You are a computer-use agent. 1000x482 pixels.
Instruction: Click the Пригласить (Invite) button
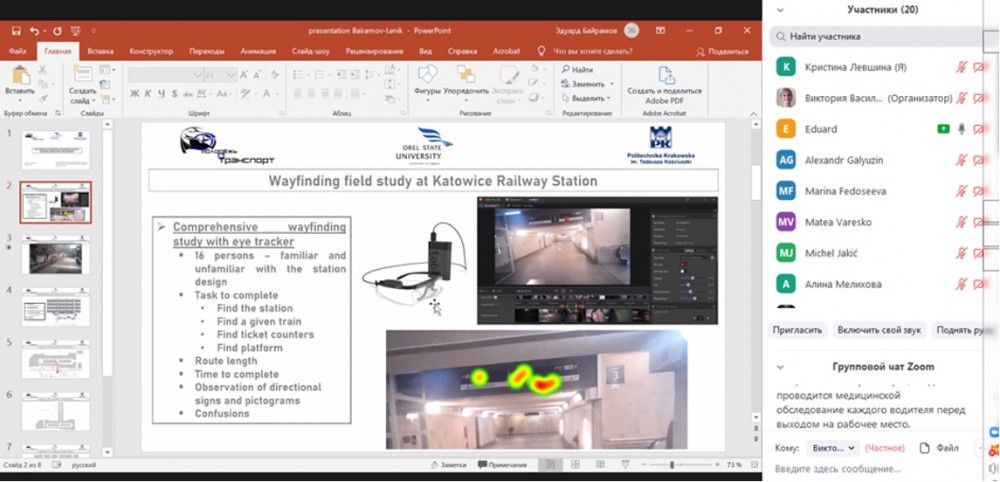point(797,329)
